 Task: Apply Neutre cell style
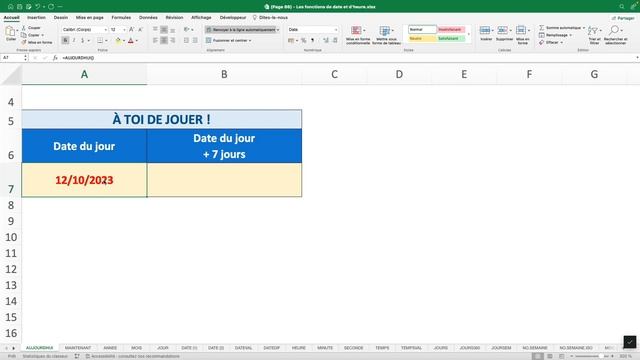point(422,38)
